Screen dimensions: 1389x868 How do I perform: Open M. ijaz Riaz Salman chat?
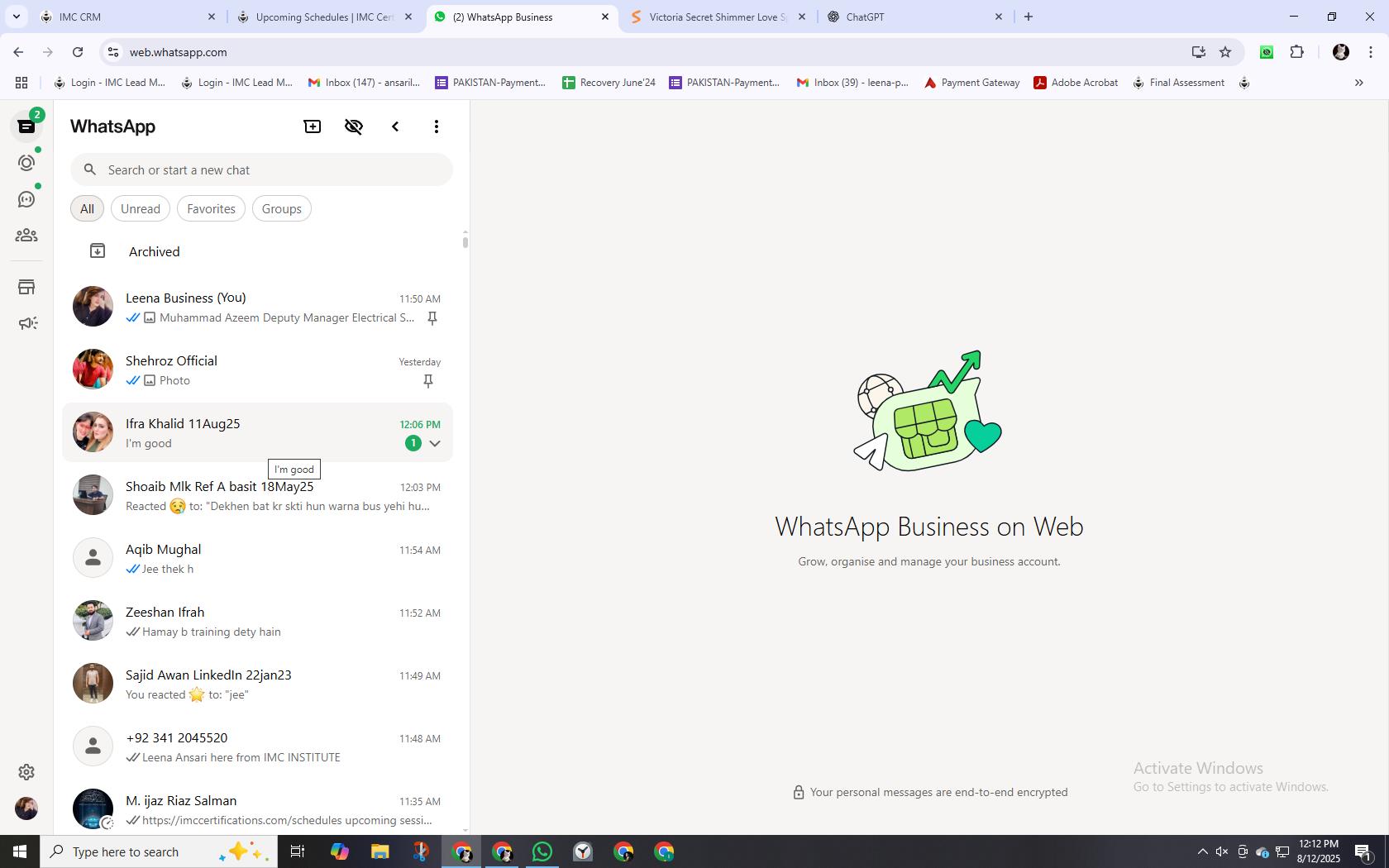pos(257,809)
